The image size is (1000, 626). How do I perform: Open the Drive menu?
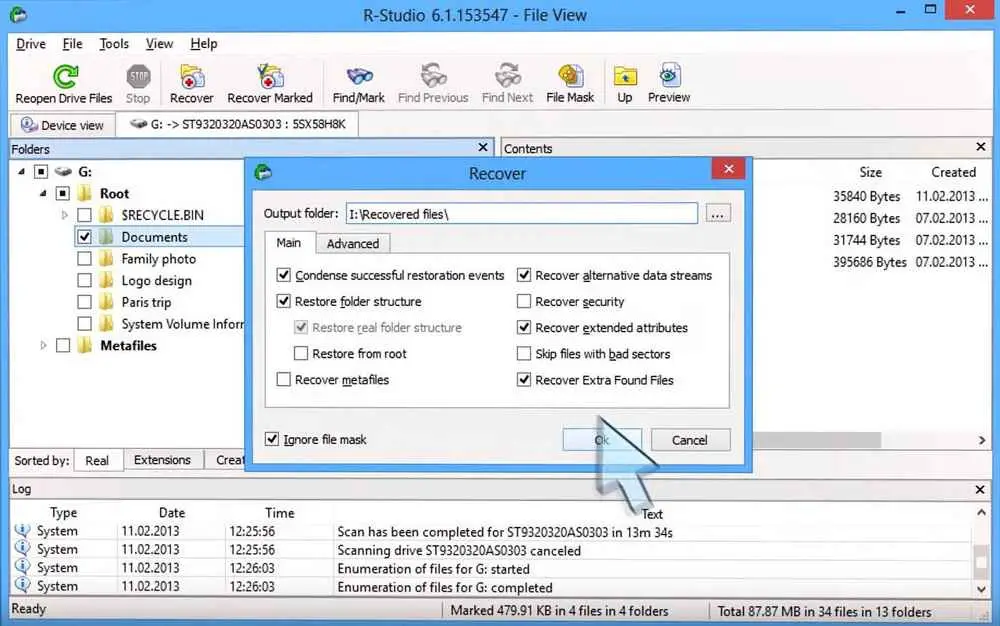tap(31, 44)
